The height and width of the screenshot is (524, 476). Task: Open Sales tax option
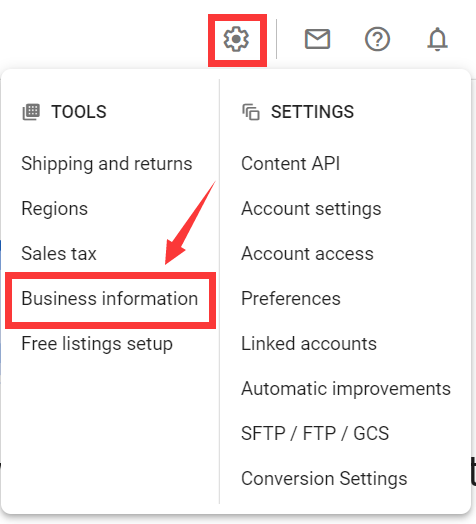point(59,253)
